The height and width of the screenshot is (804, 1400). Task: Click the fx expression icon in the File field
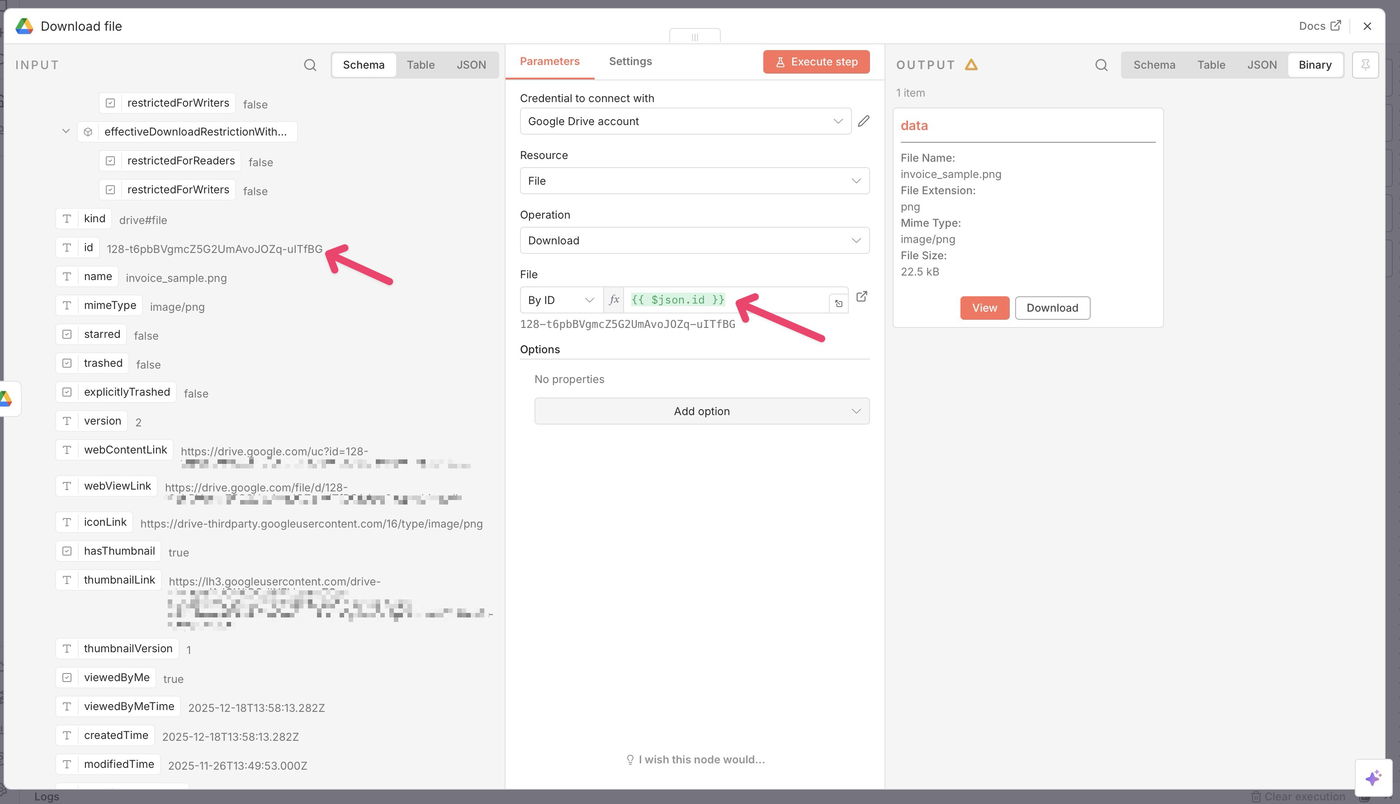(x=614, y=300)
